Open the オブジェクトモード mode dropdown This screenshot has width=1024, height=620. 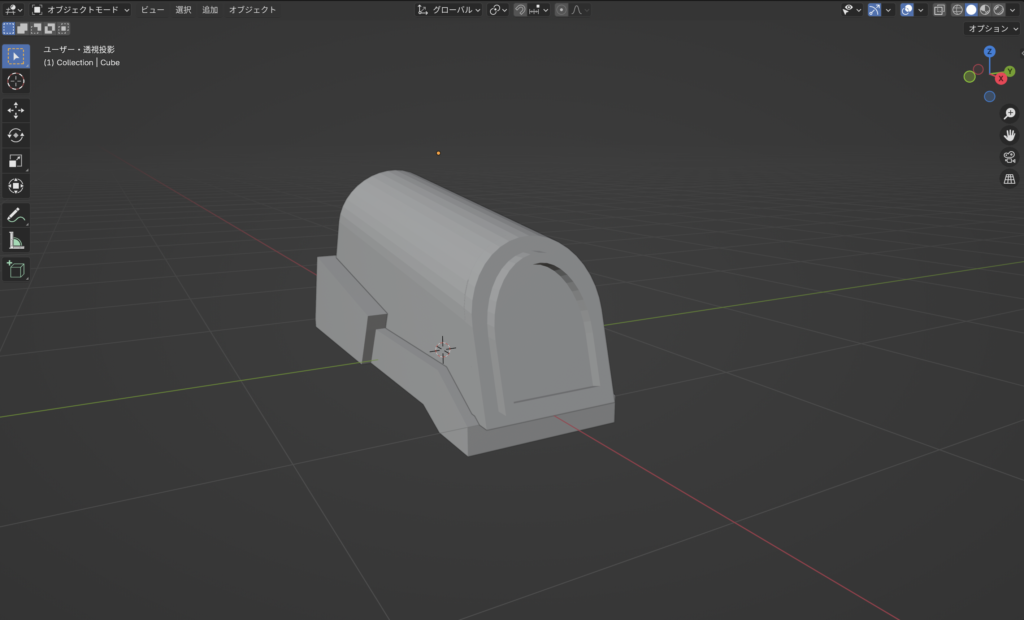tap(81, 10)
